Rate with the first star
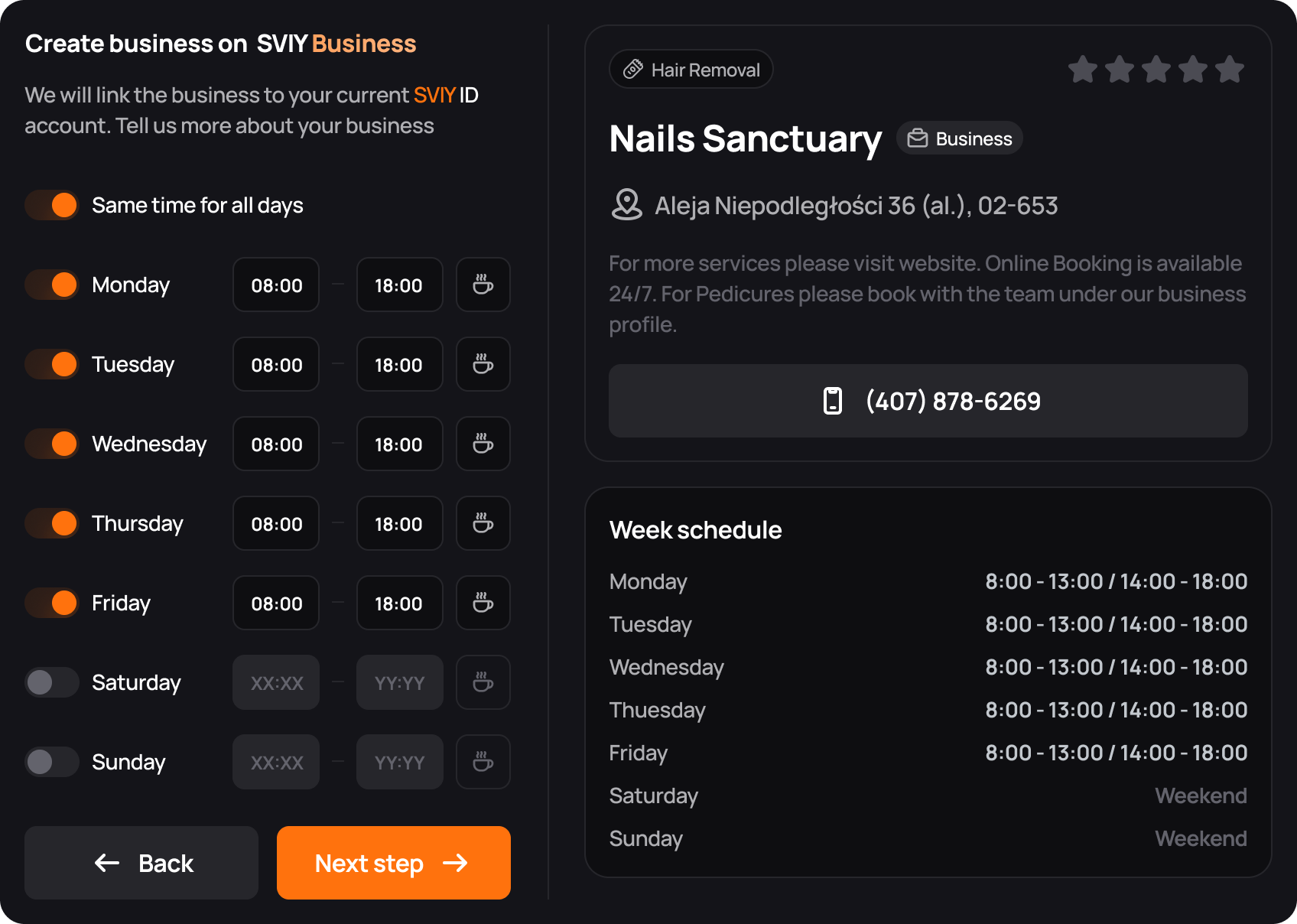 1083,70
